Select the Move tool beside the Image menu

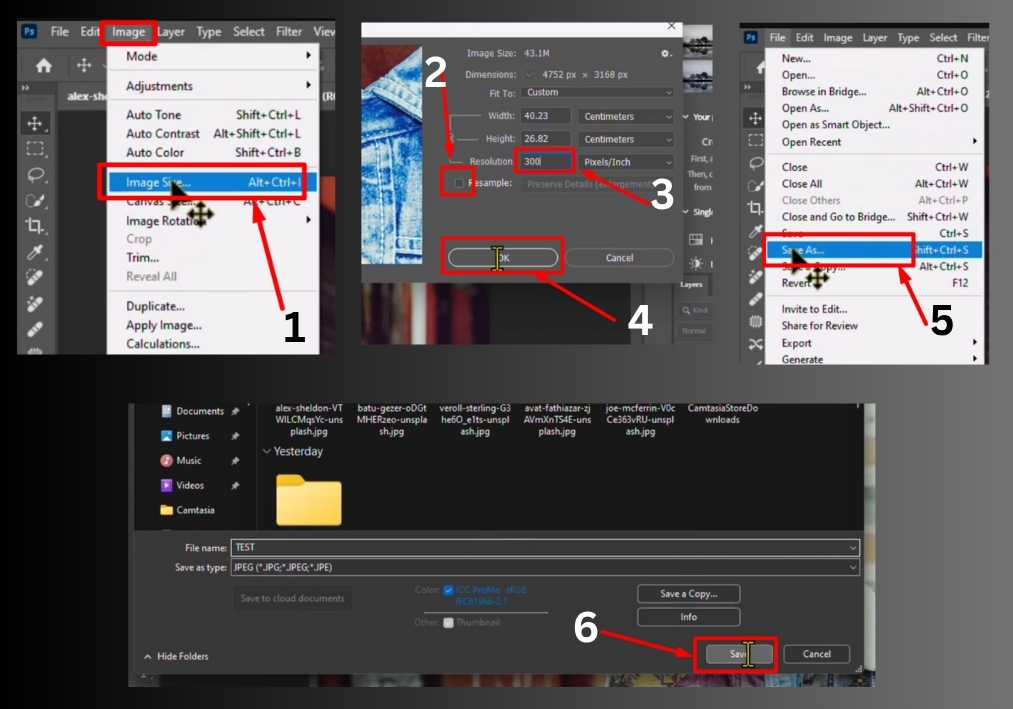pyautogui.click(x=35, y=123)
